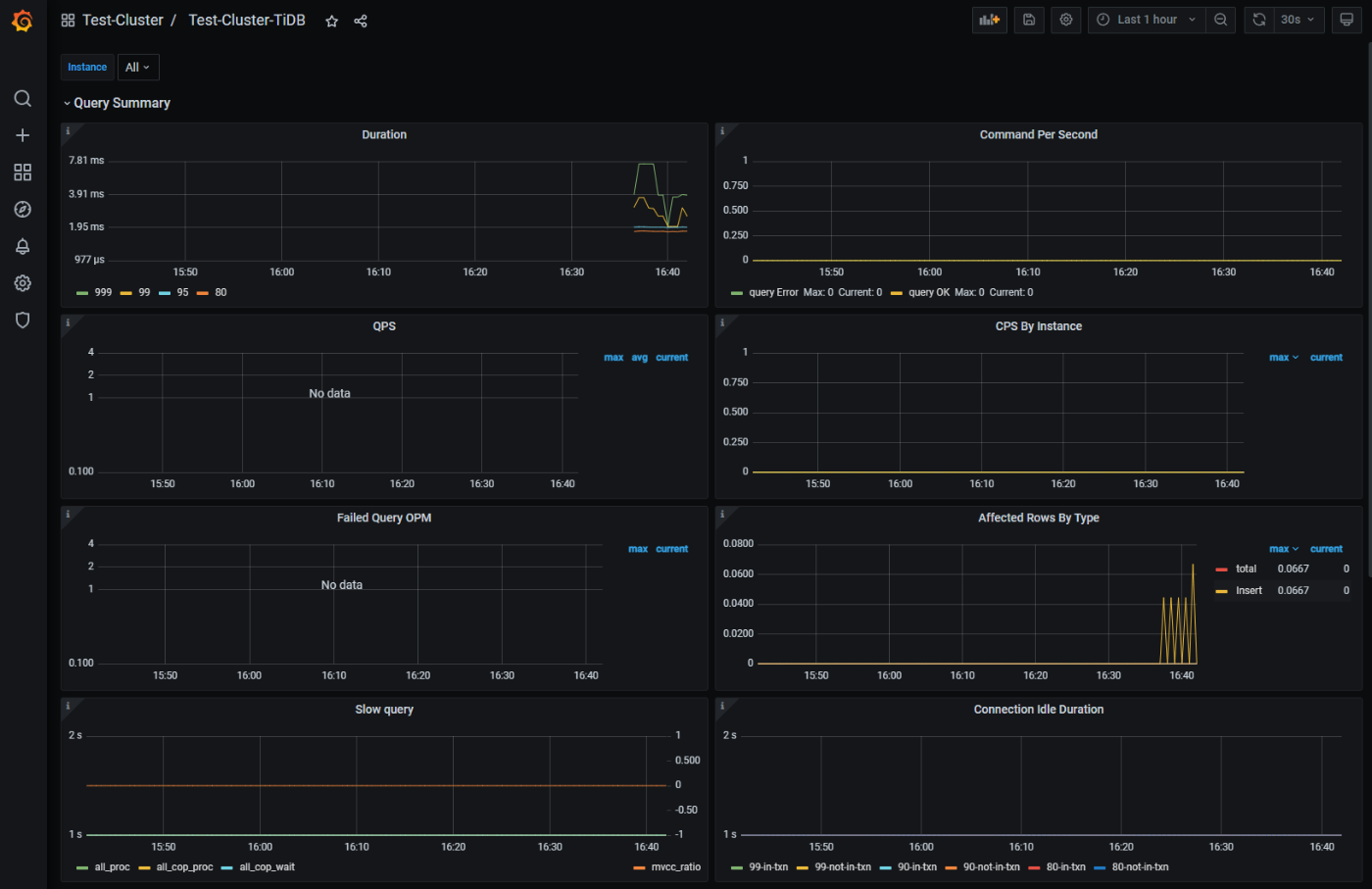Collapse the Query Summary row
This screenshot has width=1372, height=889.
122,103
